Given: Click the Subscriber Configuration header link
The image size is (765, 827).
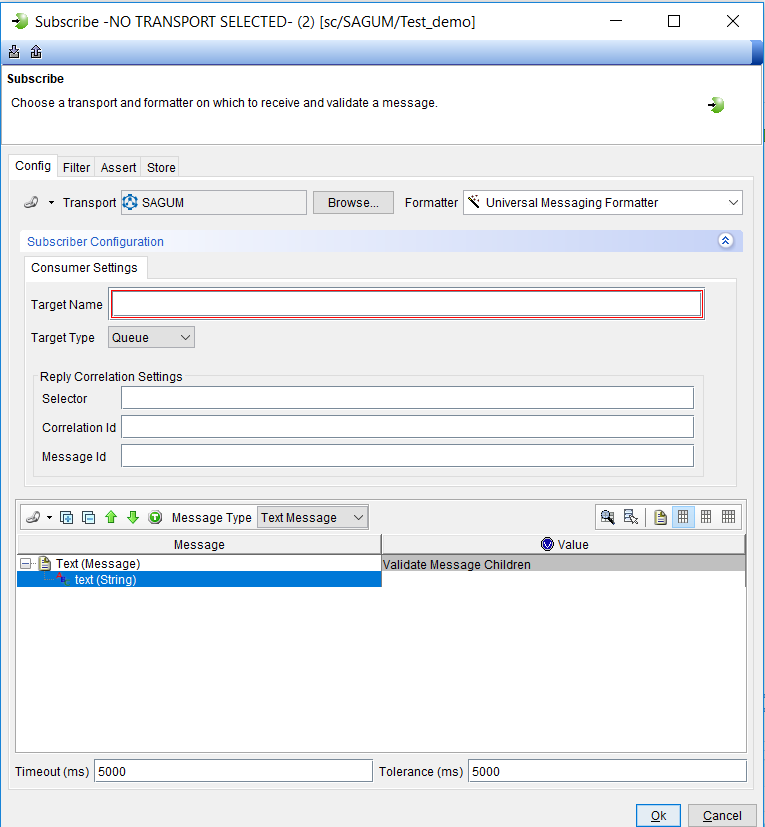Looking at the screenshot, I should click(x=95, y=242).
